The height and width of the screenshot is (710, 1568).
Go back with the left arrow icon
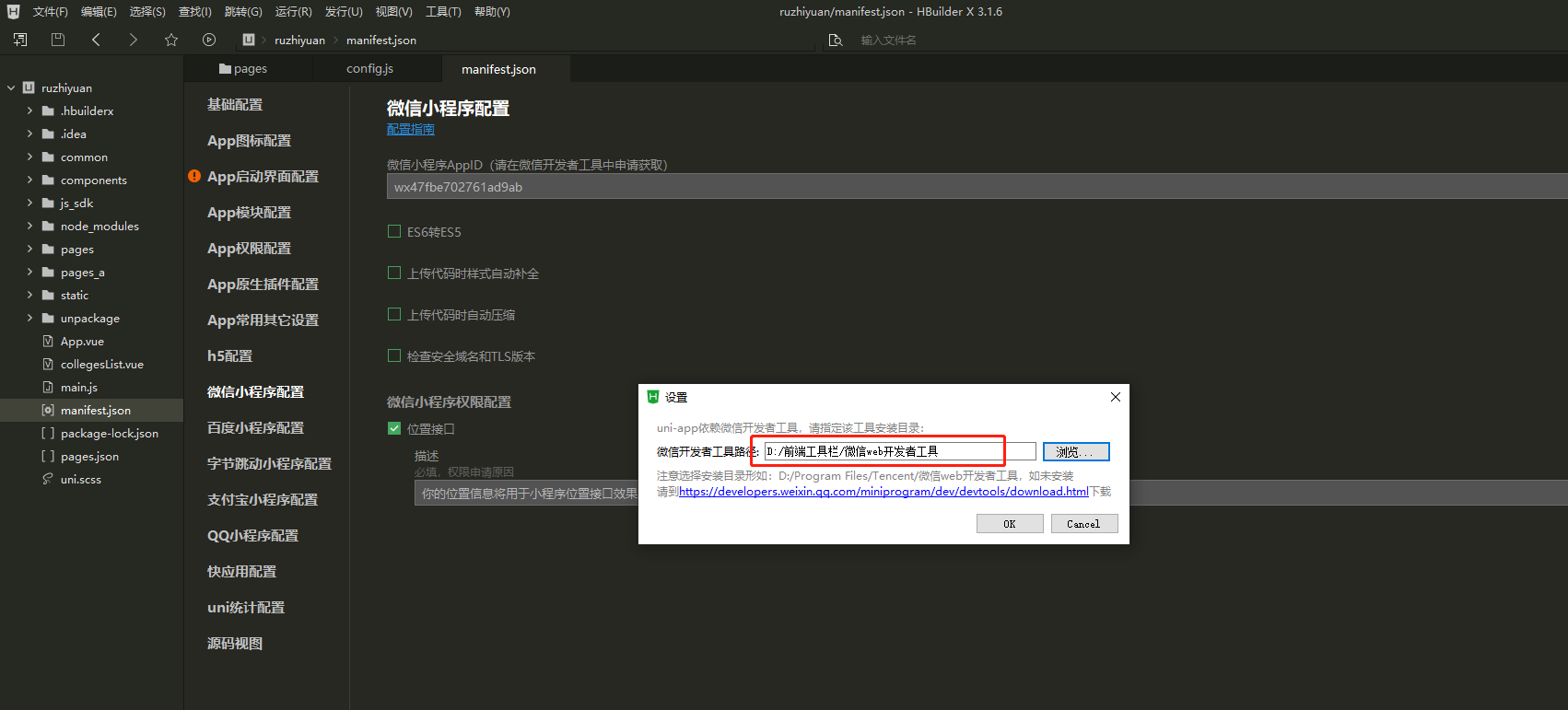click(x=96, y=40)
